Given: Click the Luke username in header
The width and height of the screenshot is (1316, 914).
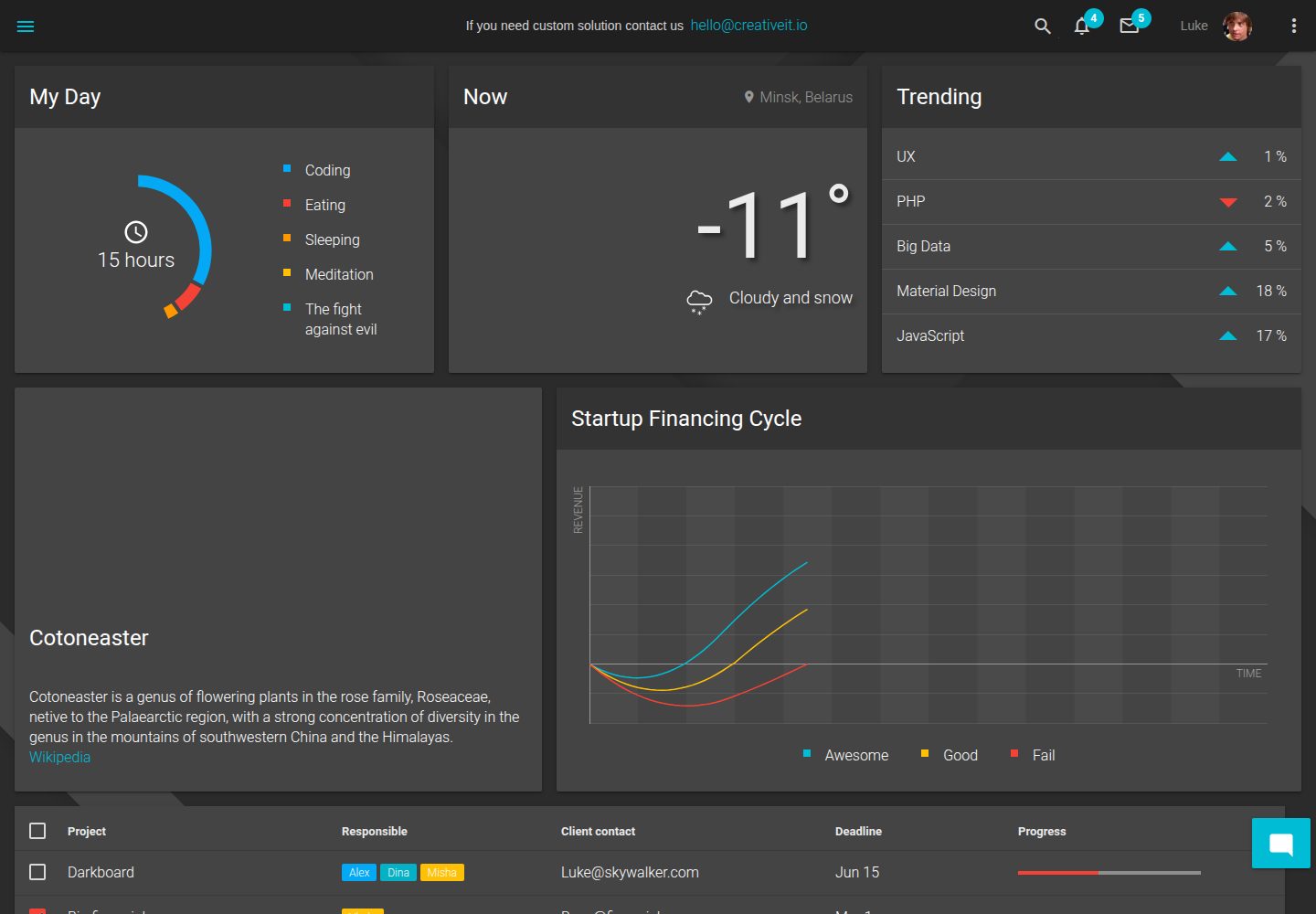Looking at the screenshot, I should point(1194,26).
